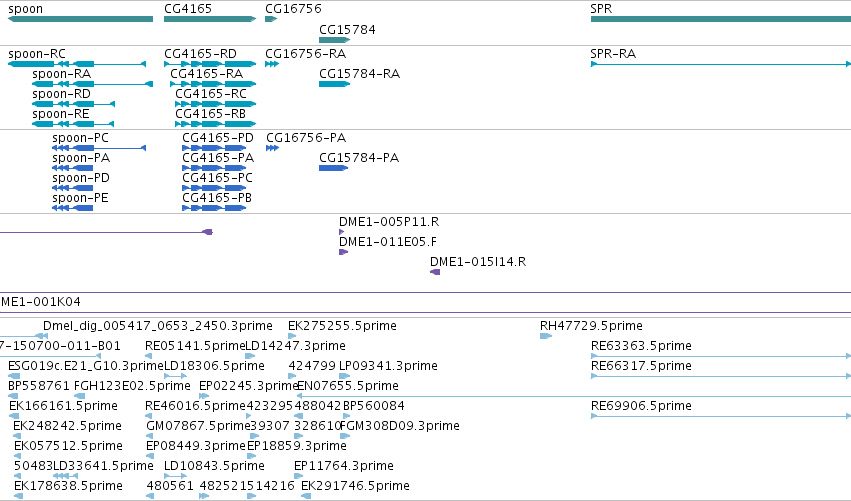Click EST LD18306.5prime
The width and height of the screenshot is (851, 501).
coord(214,366)
